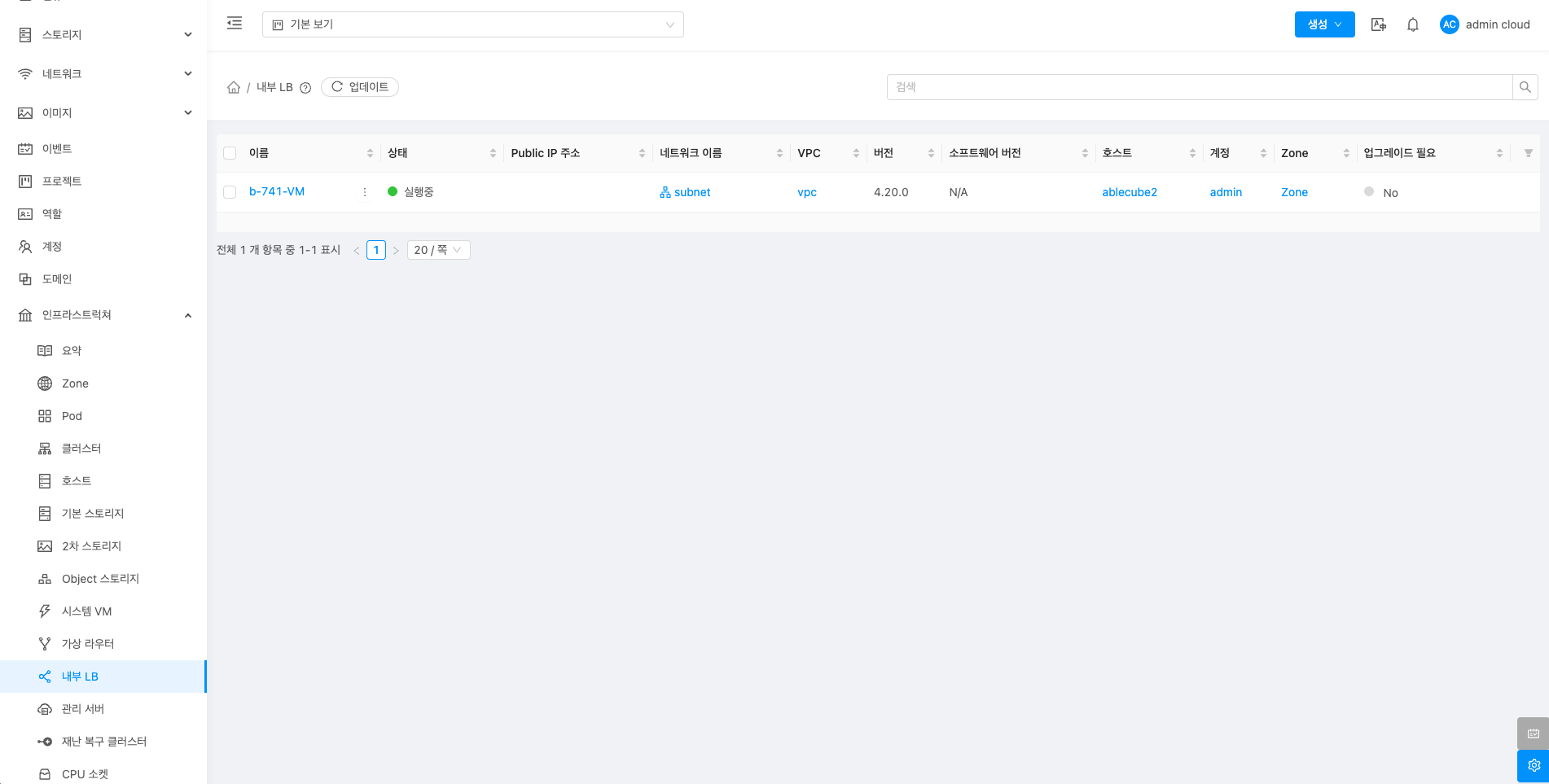Open the settings gear in bottom corner
This screenshot has height=784, width=1549.
tap(1533, 765)
